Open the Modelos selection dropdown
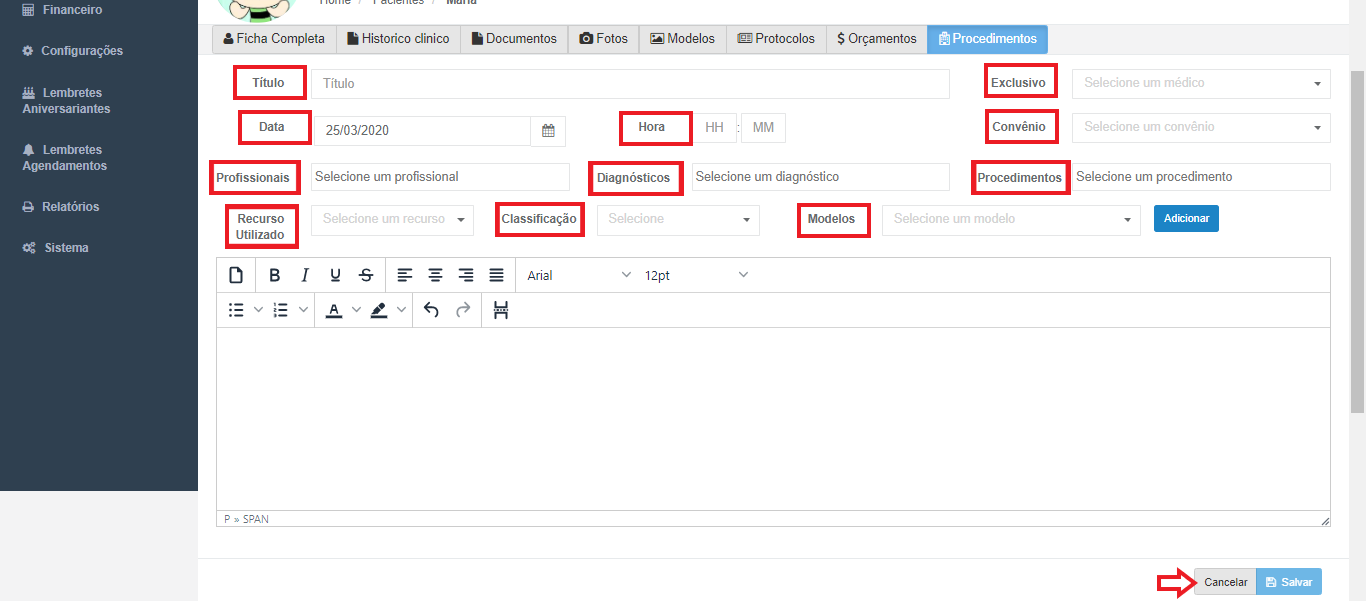Viewport: 1366px width, 601px height. [1010, 219]
